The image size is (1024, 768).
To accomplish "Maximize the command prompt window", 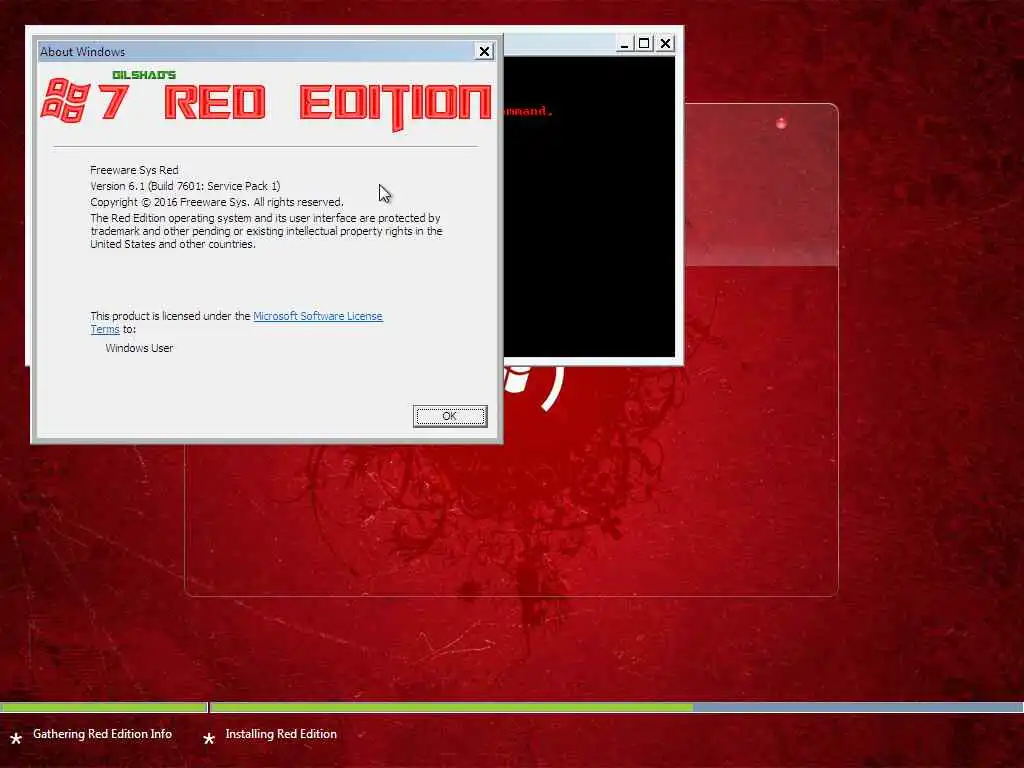I will pyautogui.click(x=645, y=44).
